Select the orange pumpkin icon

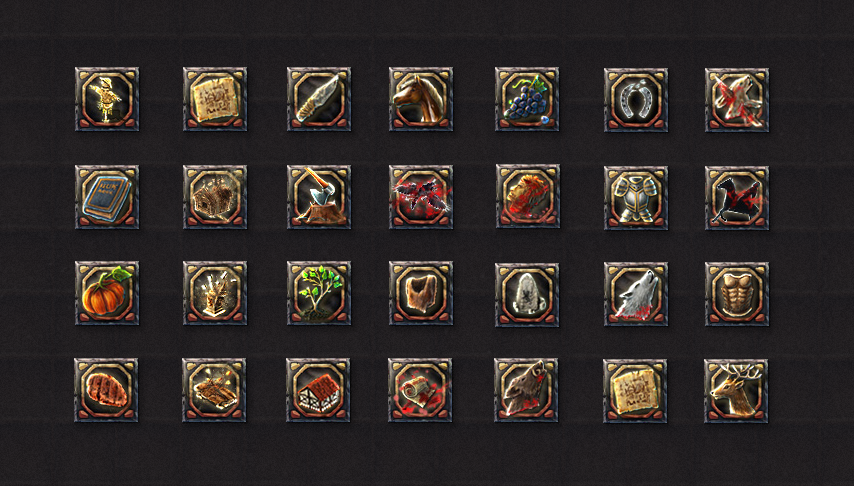point(107,293)
